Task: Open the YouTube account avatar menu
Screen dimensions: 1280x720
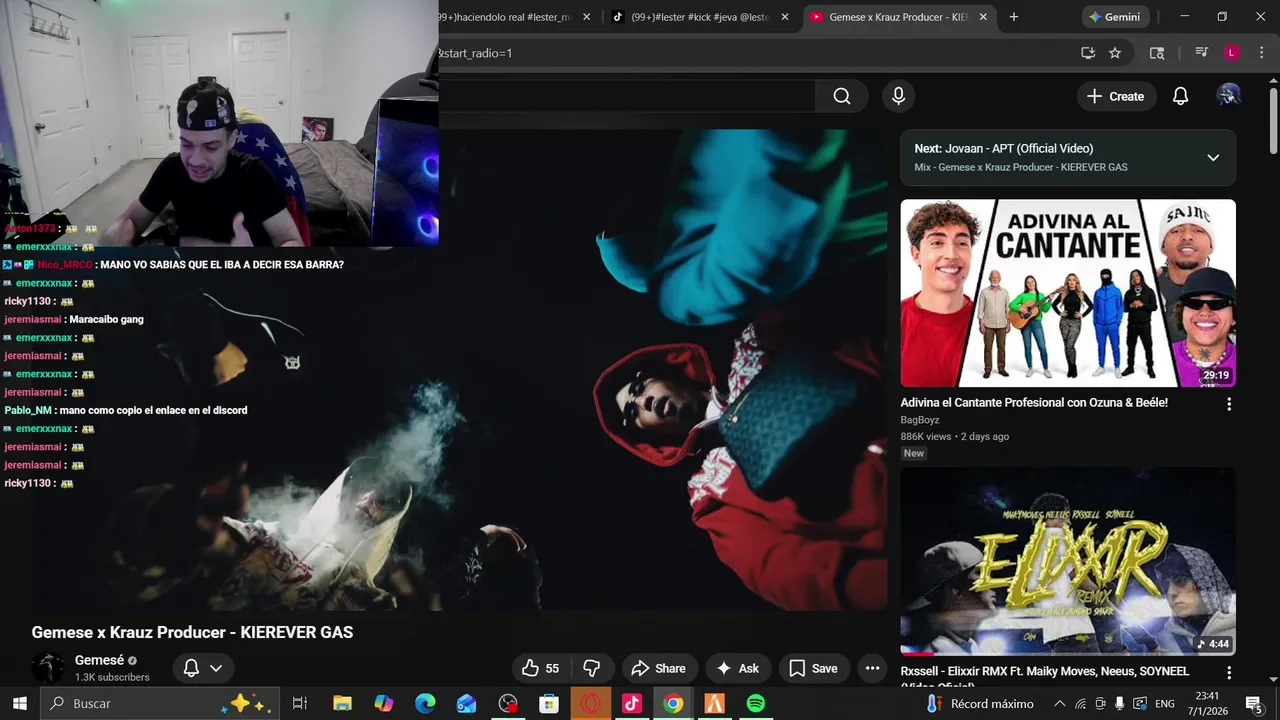Action: [x=1228, y=96]
